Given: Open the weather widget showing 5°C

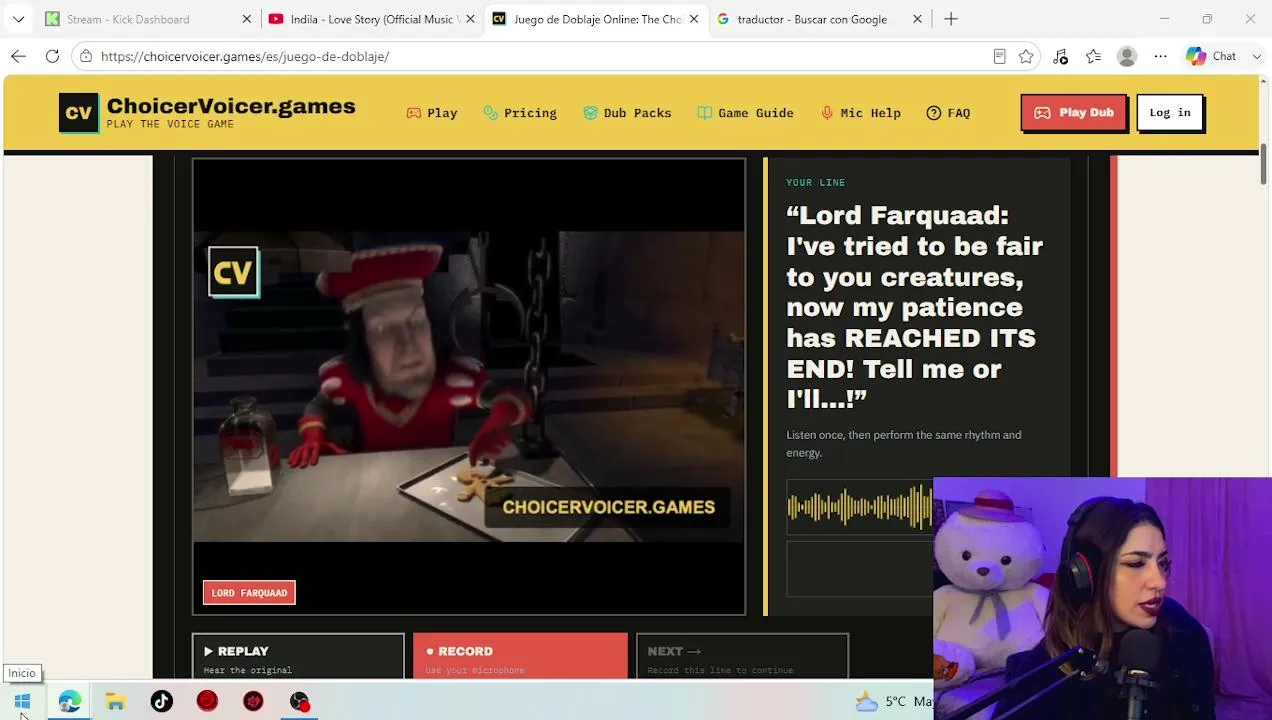Looking at the screenshot, I should 893,702.
